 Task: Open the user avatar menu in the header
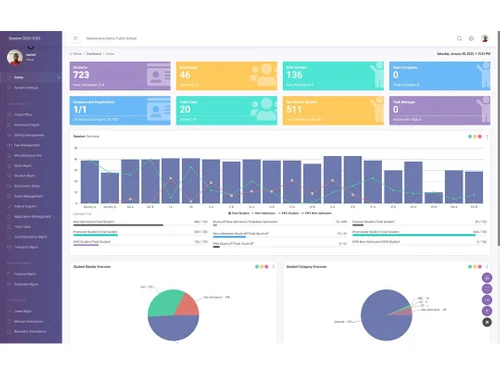[x=485, y=38]
